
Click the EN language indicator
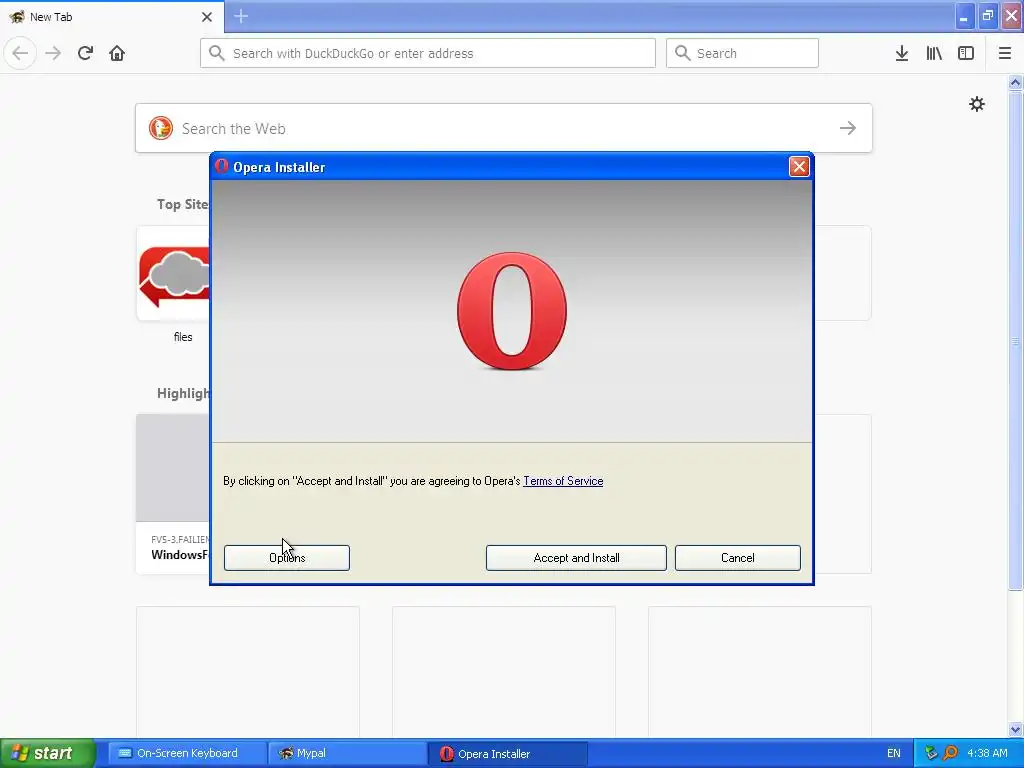click(893, 753)
